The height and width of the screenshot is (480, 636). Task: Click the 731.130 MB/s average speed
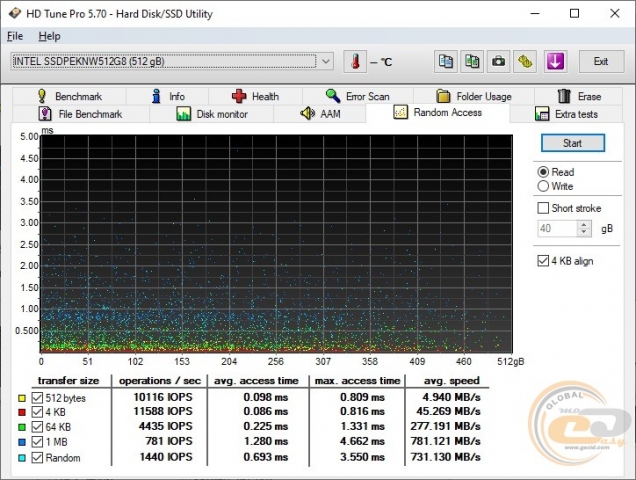coord(446,457)
